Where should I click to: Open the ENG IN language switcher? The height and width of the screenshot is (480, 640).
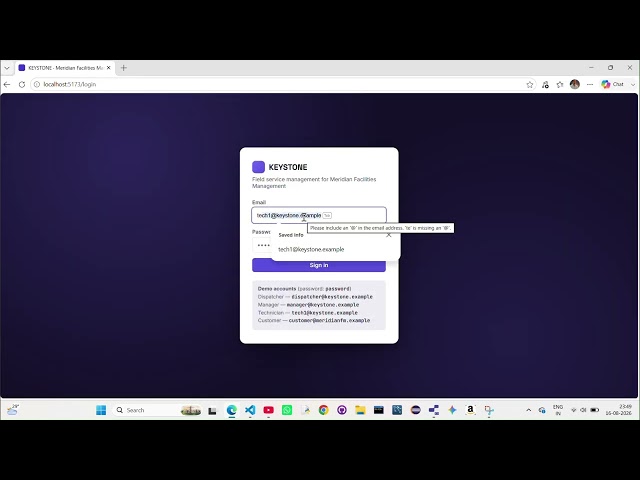558,410
